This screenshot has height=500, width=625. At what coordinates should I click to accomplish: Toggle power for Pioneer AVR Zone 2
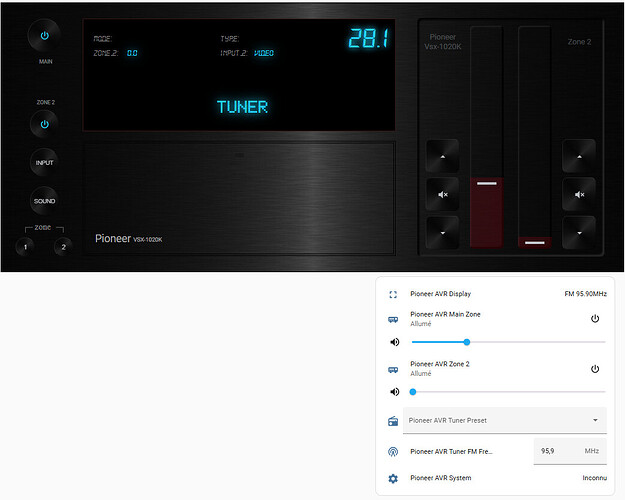click(x=595, y=369)
